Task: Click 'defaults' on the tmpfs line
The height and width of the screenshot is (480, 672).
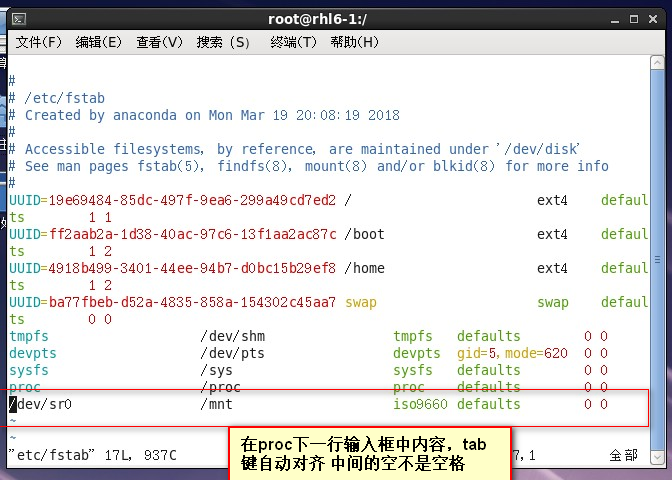Action: (x=489, y=336)
